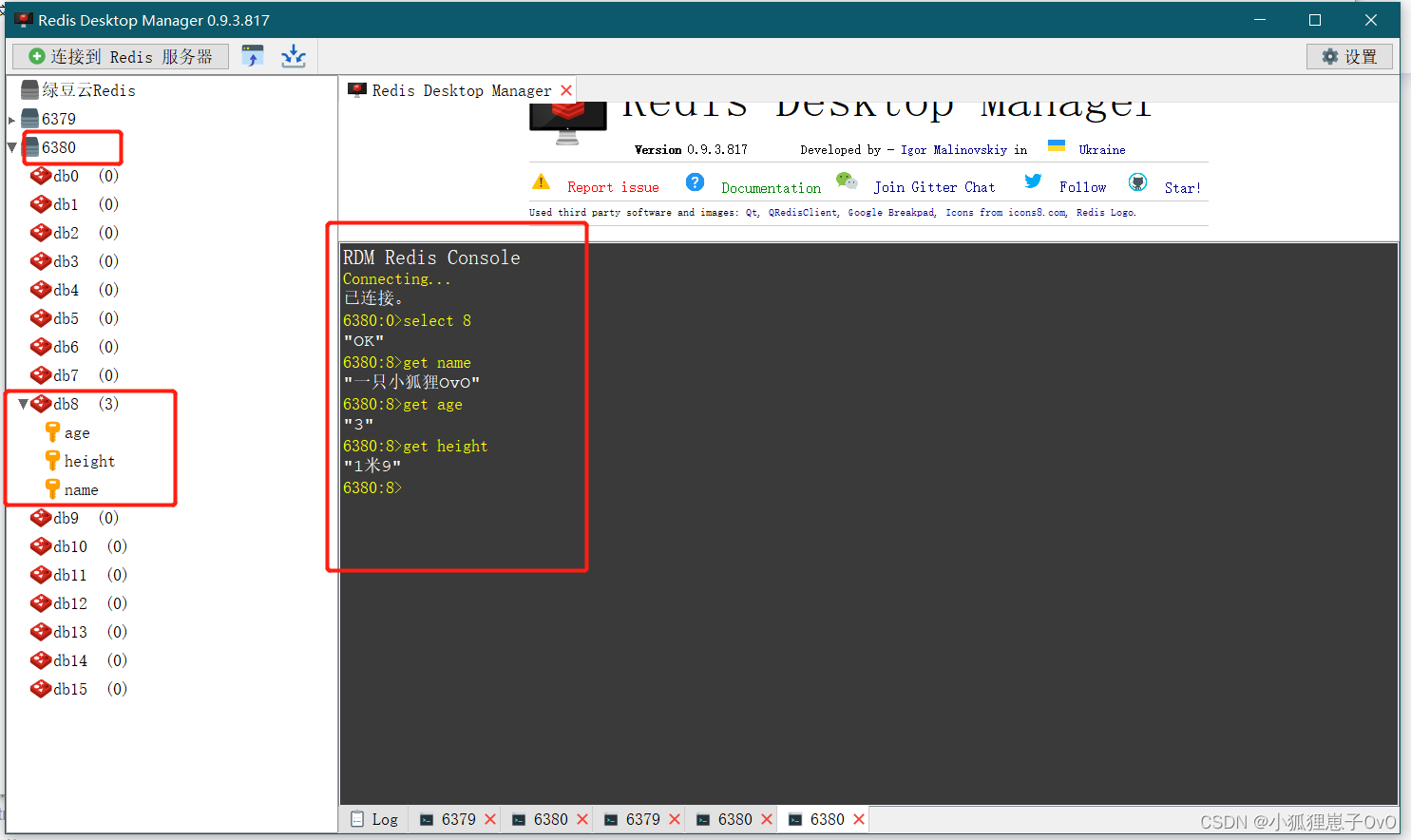Click the warning icon beside Report issue
This screenshot has height=840, width=1411.
[x=541, y=181]
